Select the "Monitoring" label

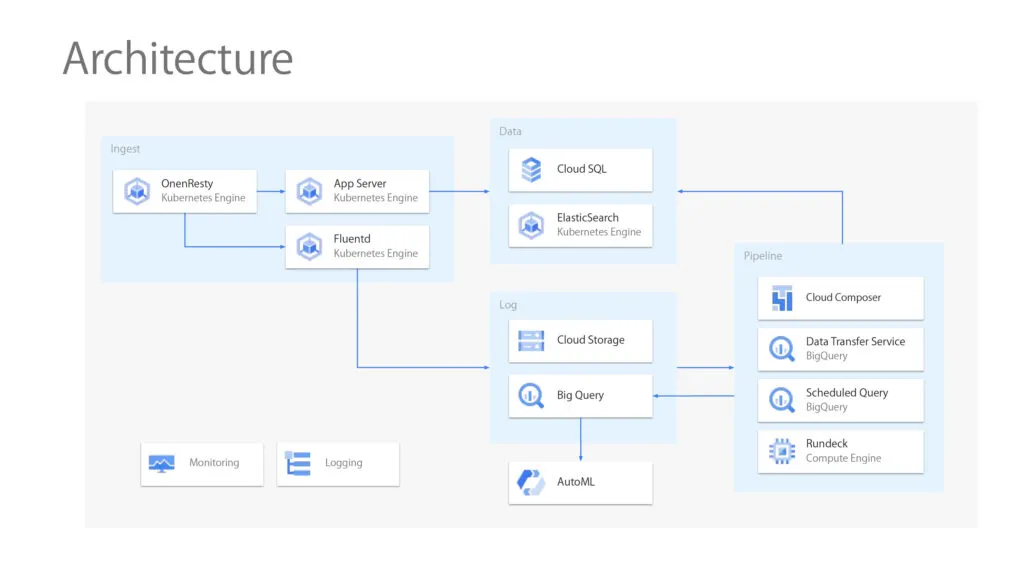click(x=214, y=462)
